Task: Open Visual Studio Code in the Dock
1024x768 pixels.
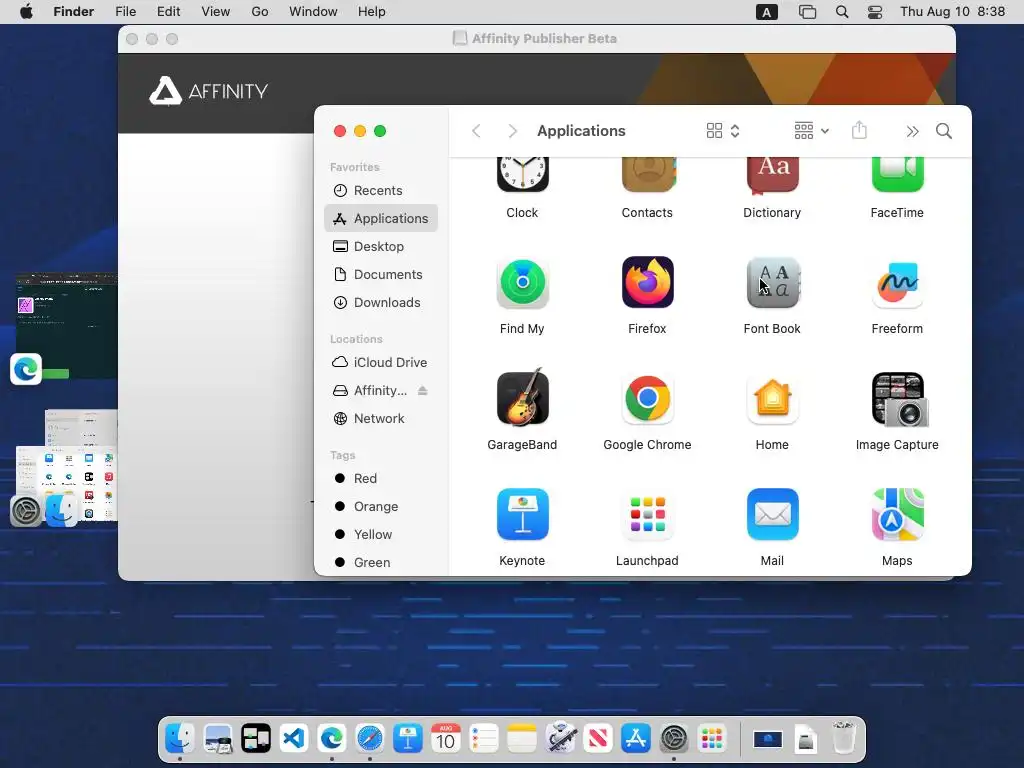Action: pyautogui.click(x=294, y=739)
